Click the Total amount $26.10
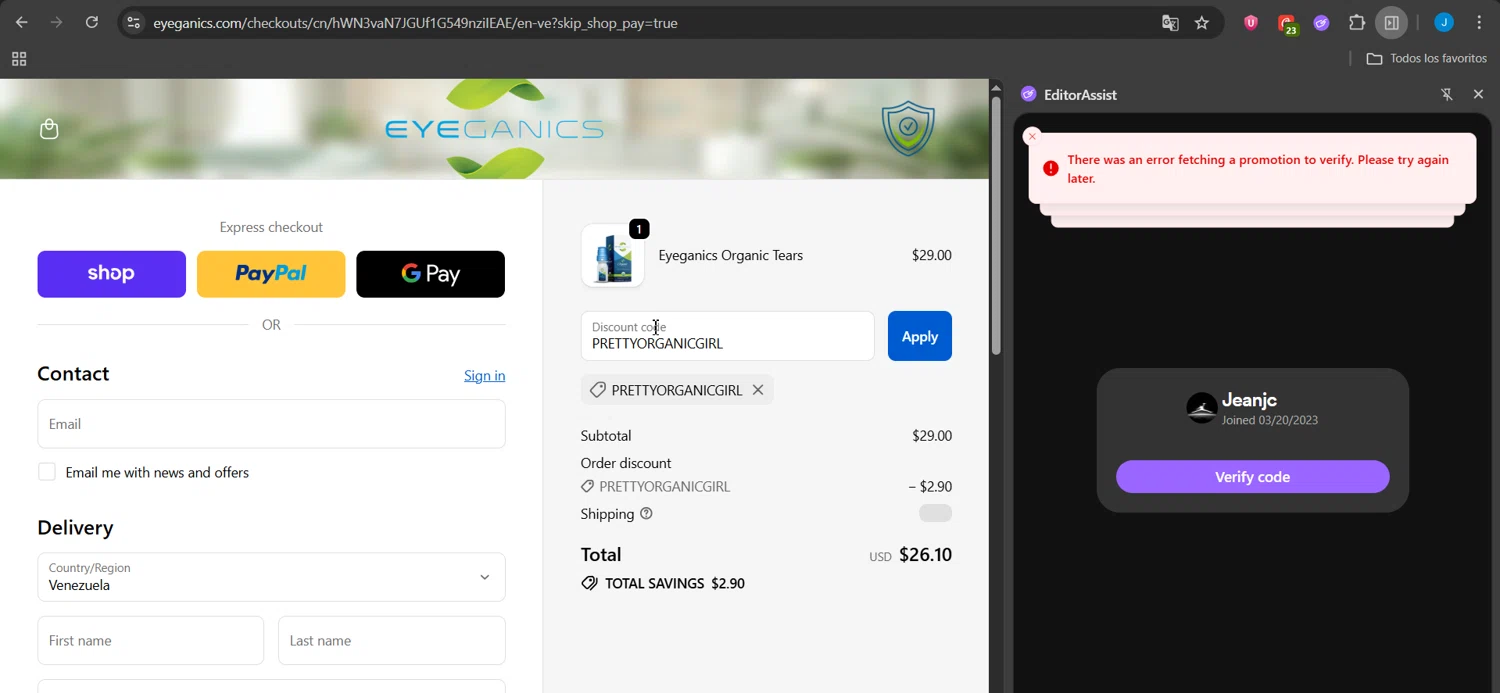This screenshot has height=693, width=1500. click(x=925, y=554)
